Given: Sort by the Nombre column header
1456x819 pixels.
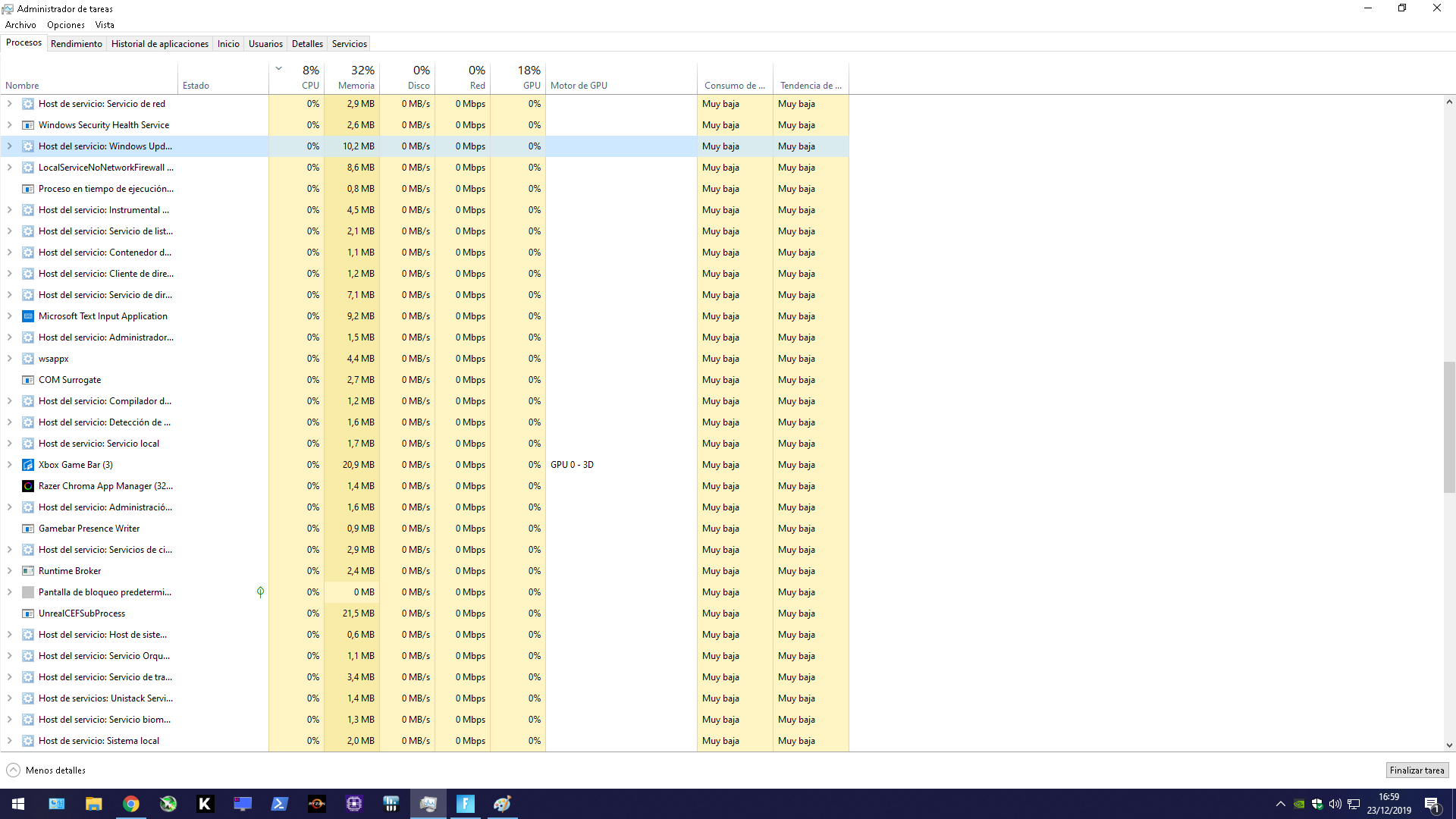Looking at the screenshot, I should pyautogui.click(x=89, y=77).
